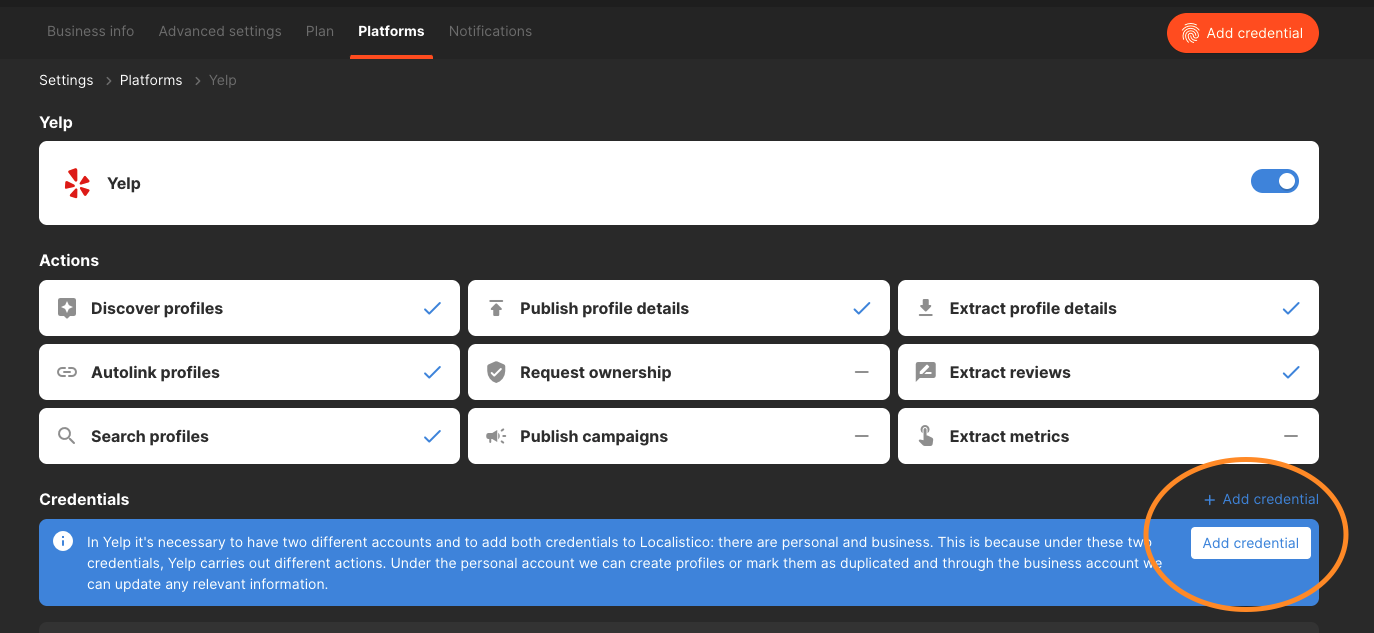The height and width of the screenshot is (633, 1374).
Task: Click the fingerprint icon on the orange button
Action: [1190, 33]
